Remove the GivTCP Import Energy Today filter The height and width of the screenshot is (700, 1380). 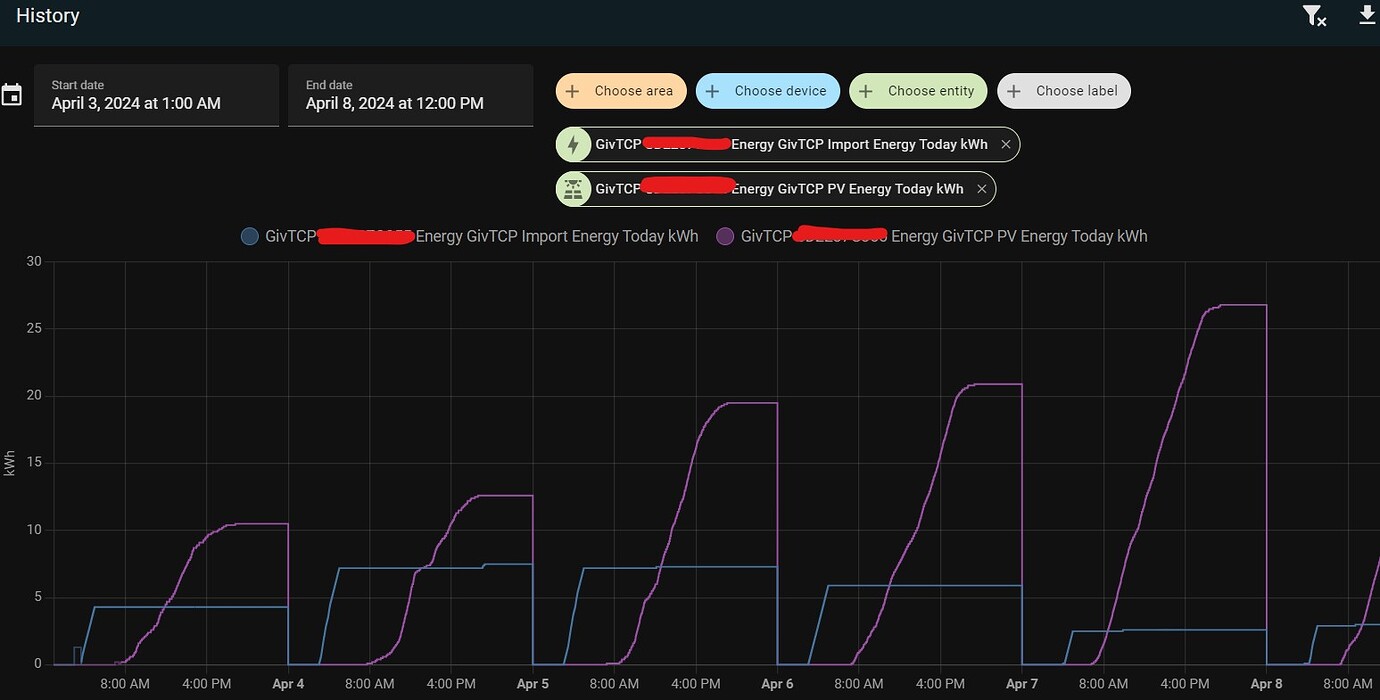[1005, 144]
